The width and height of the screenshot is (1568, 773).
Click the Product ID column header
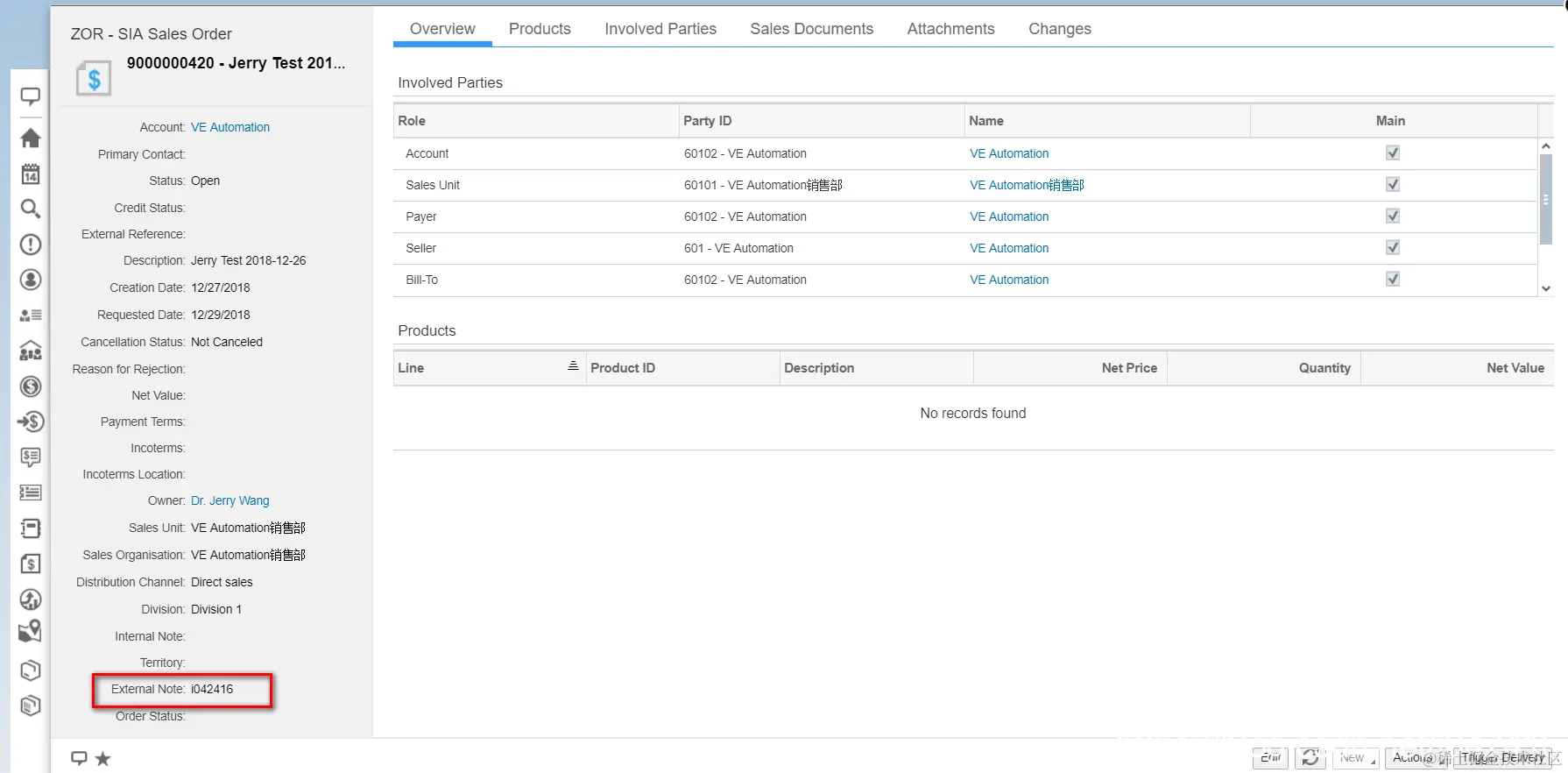[682, 368]
